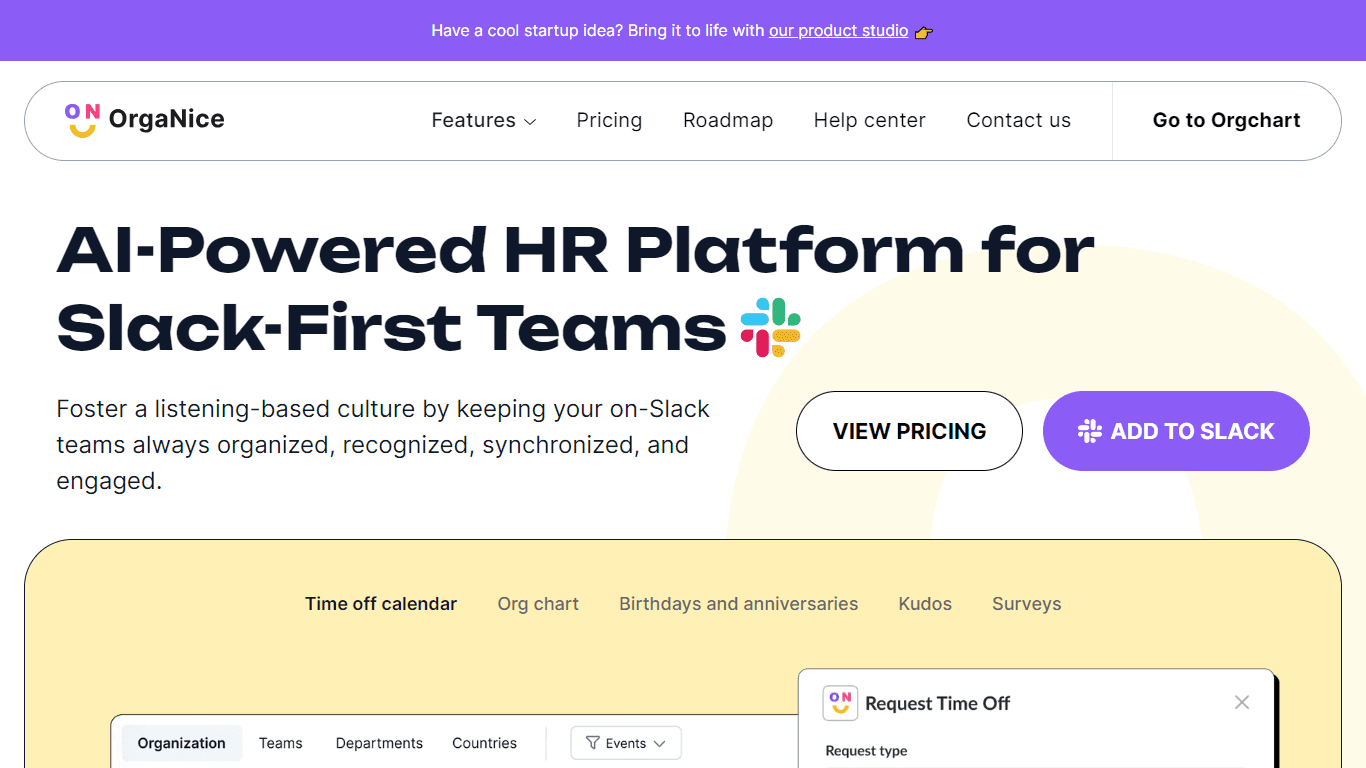Go to the Roadmap page
The width and height of the screenshot is (1366, 768).
click(x=728, y=120)
